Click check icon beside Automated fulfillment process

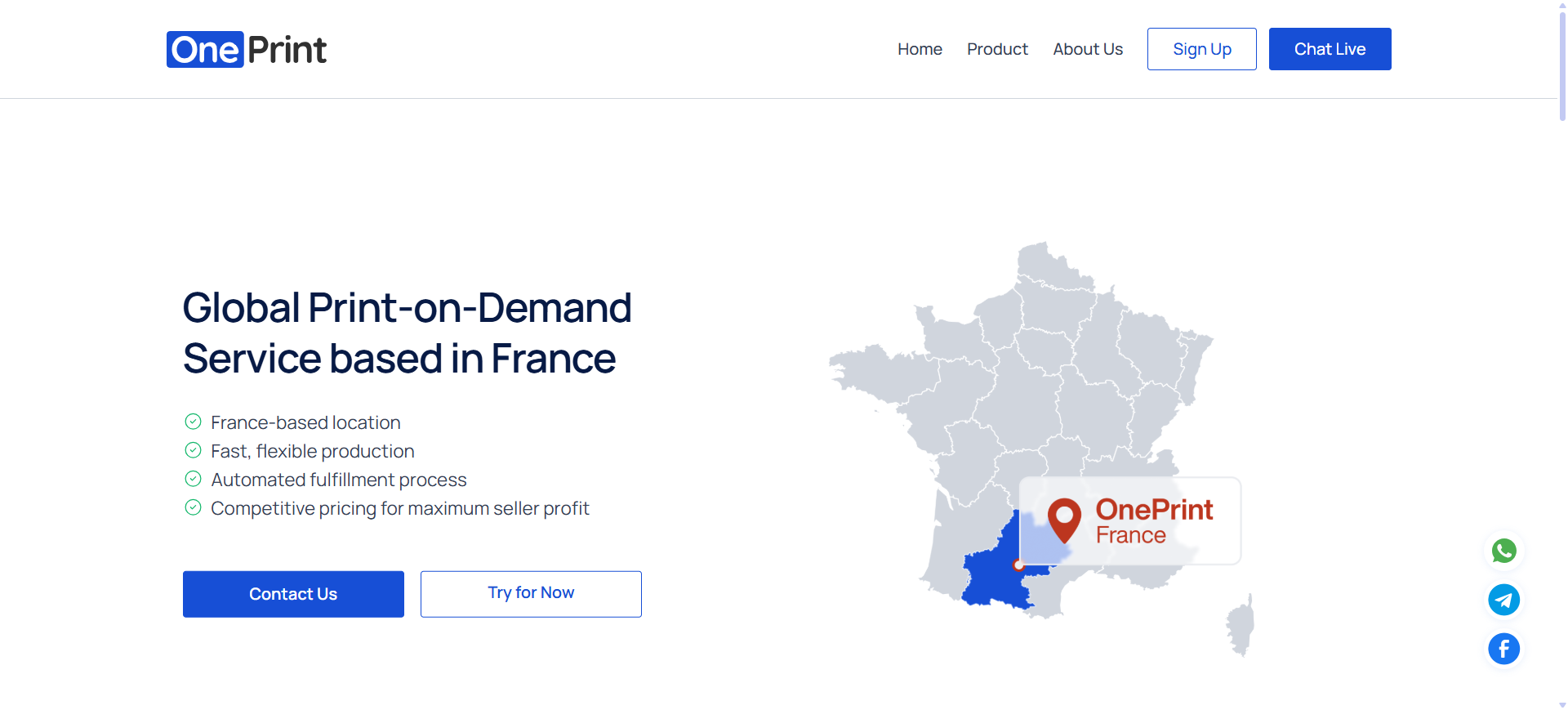coord(193,479)
